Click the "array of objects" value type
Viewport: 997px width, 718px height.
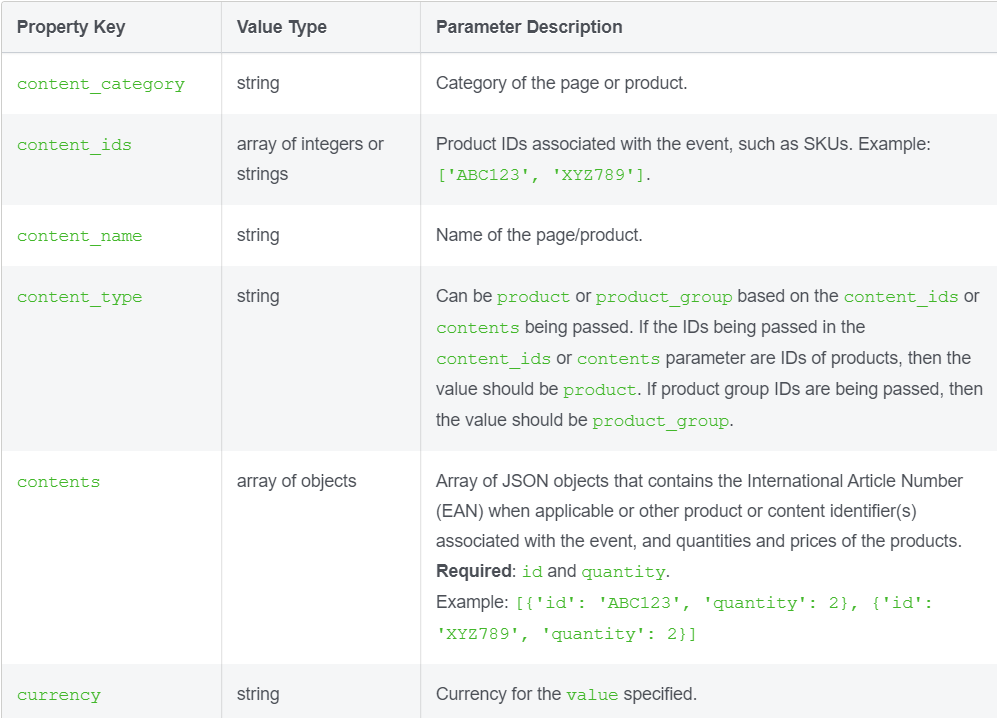296,481
